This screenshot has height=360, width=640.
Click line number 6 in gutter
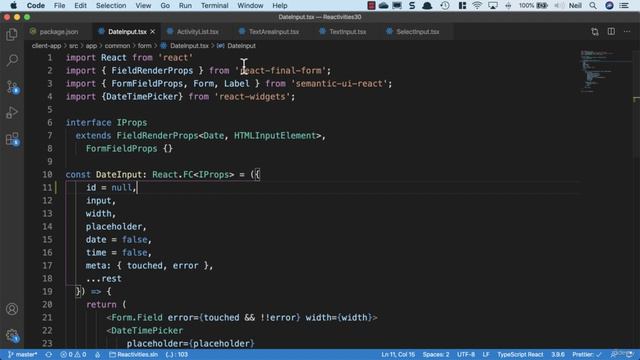49,122
